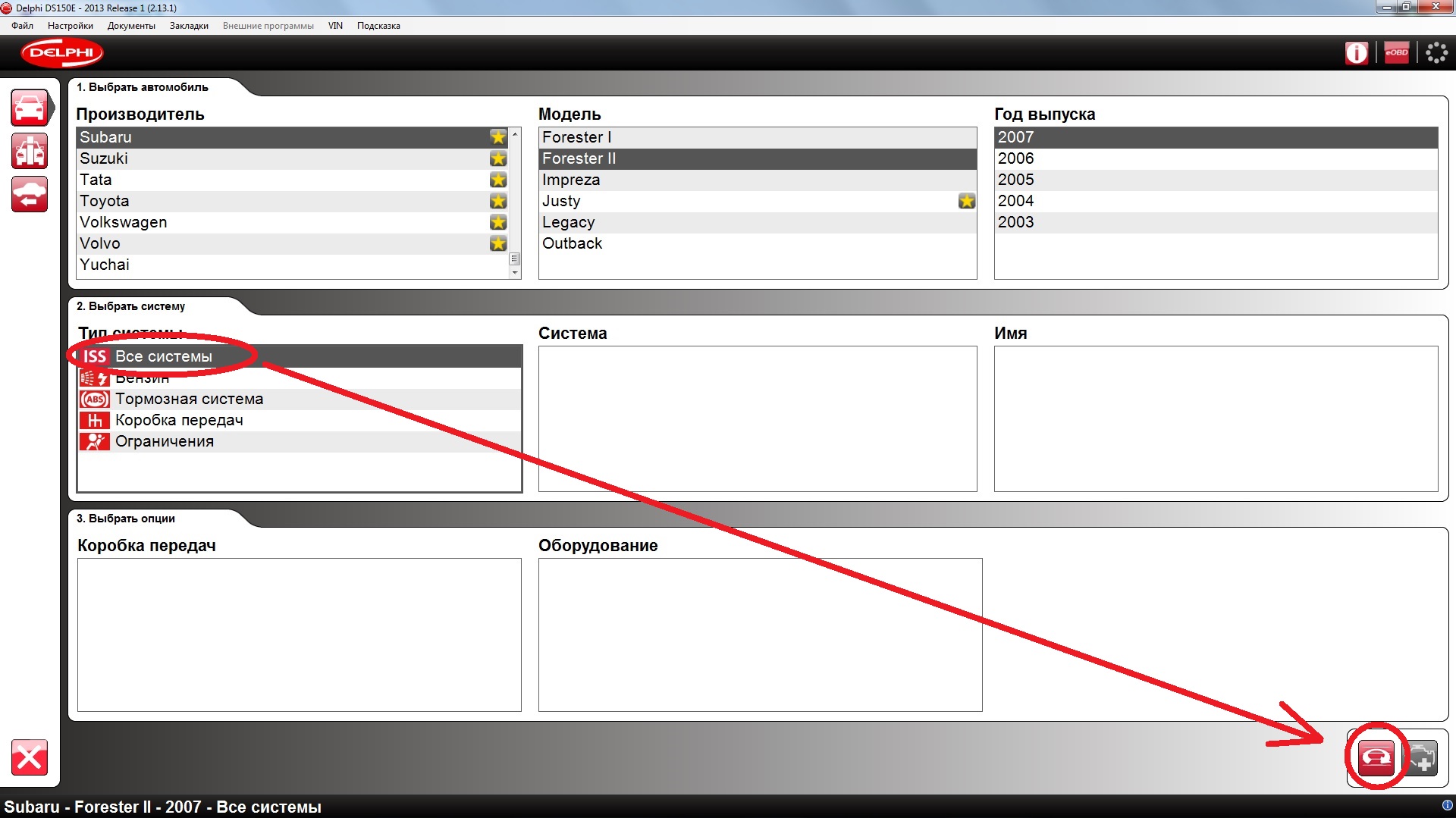Open the Файл menu
Screen dimensions: 1456x818
22,26
